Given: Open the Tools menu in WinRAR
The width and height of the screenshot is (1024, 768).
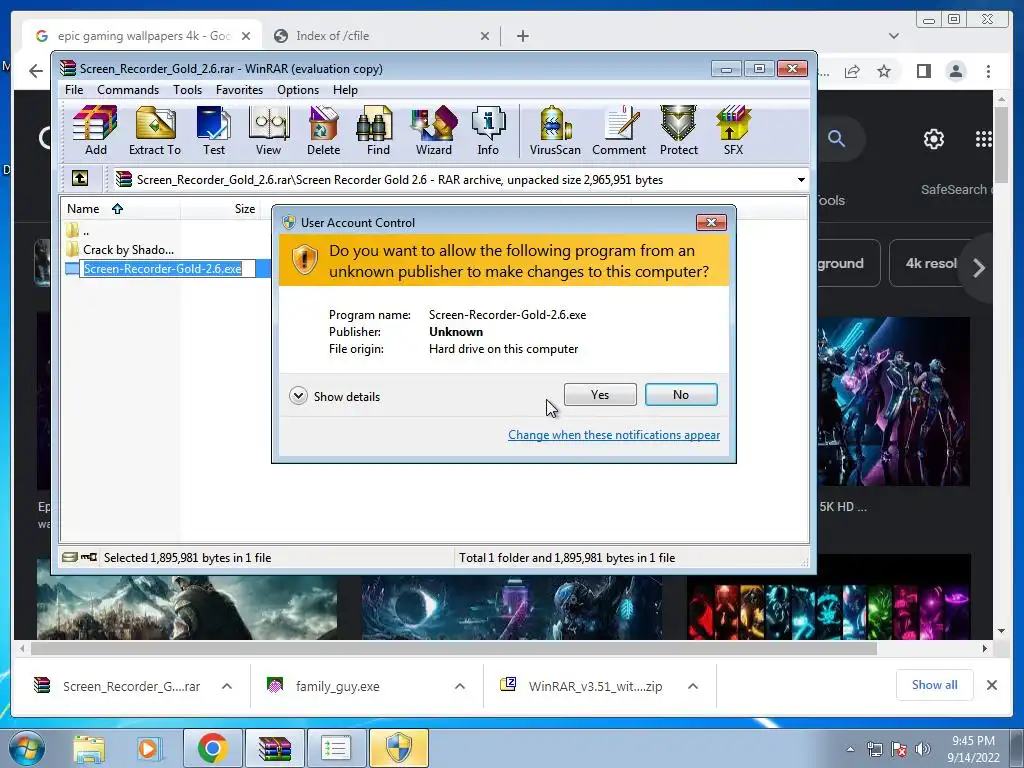Looking at the screenshot, I should tap(187, 89).
